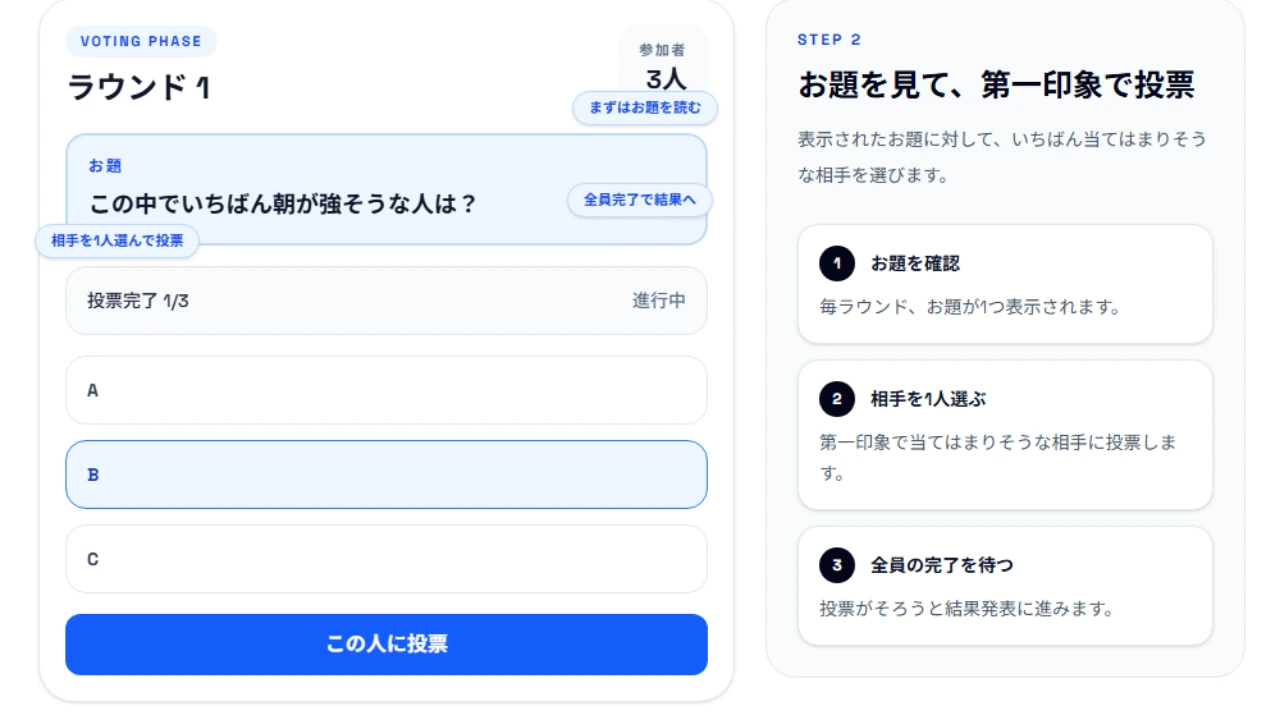Image resolution: width=1280 pixels, height=720 pixels.
Task: Click the 投票完了 1/3 progress row
Action: (x=386, y=301)
